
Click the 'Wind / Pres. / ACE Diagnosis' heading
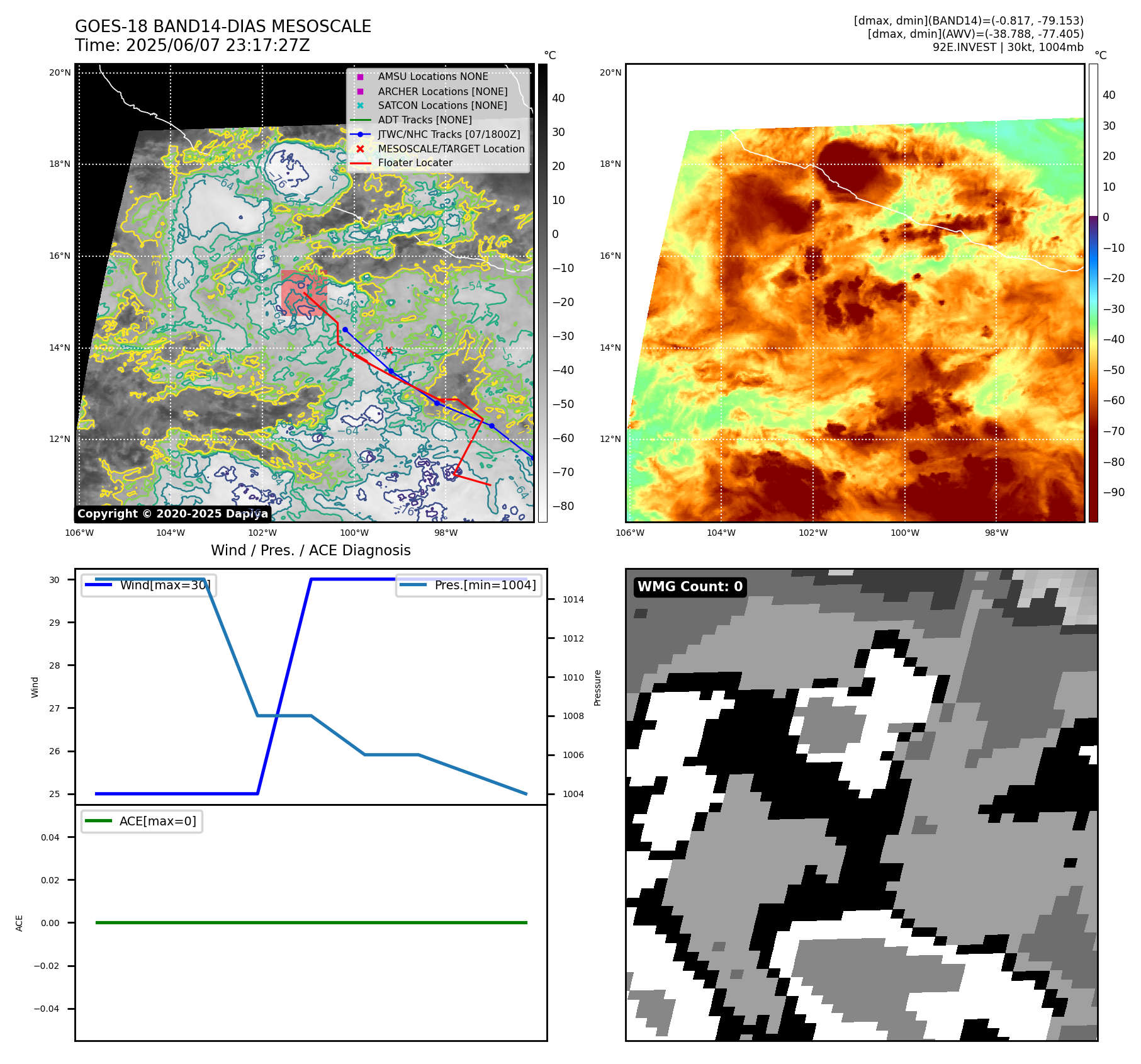[x=311, y=550]
